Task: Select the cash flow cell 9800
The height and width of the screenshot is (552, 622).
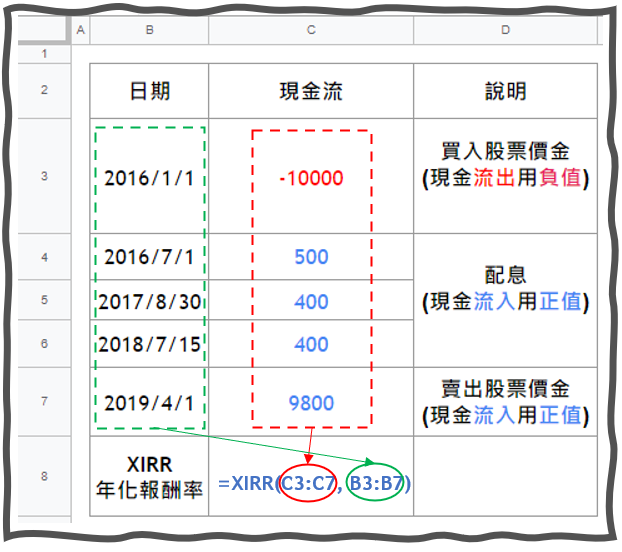Action: 311,402
